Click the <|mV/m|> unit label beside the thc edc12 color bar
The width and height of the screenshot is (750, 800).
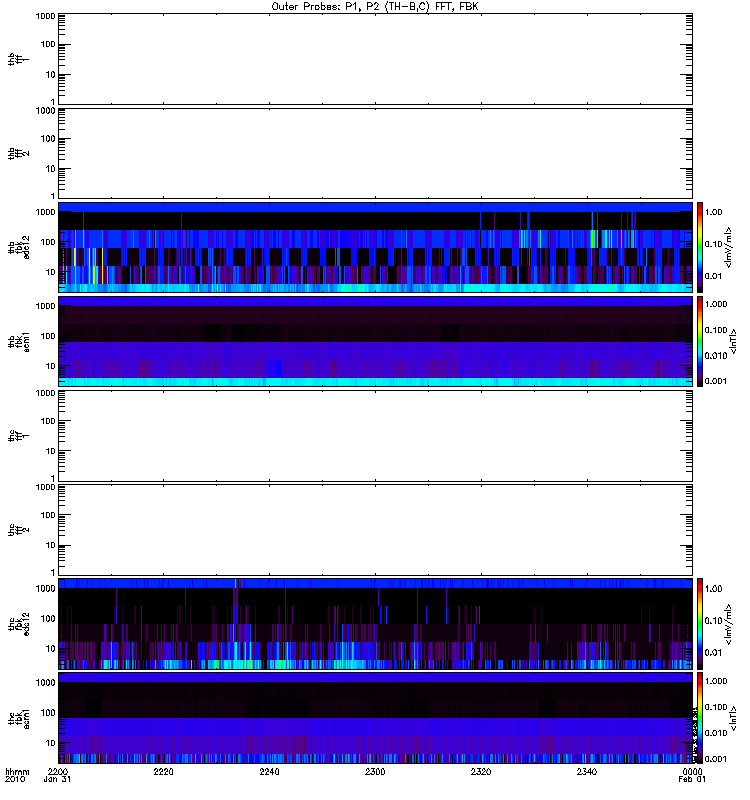point(729,623)
